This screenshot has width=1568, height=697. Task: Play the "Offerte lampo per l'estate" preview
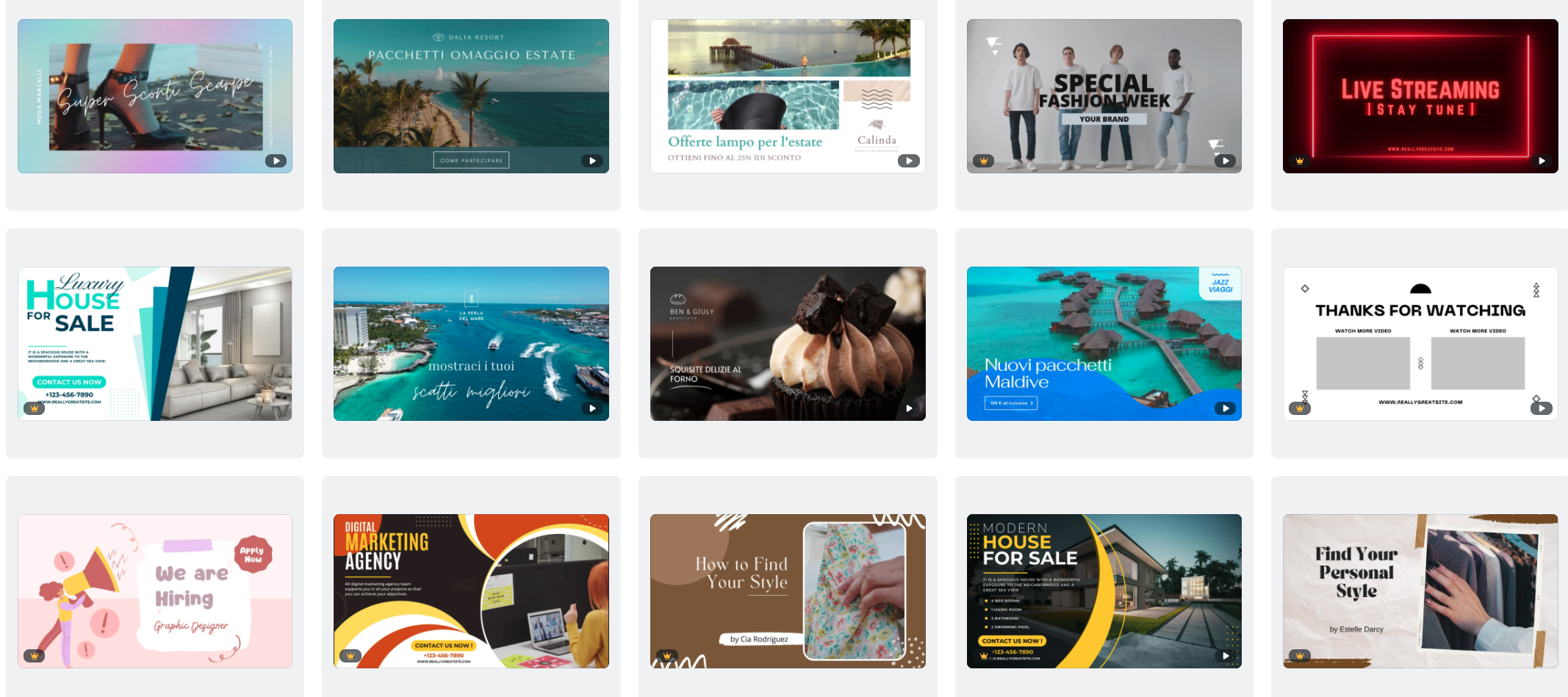pos(910,160)
